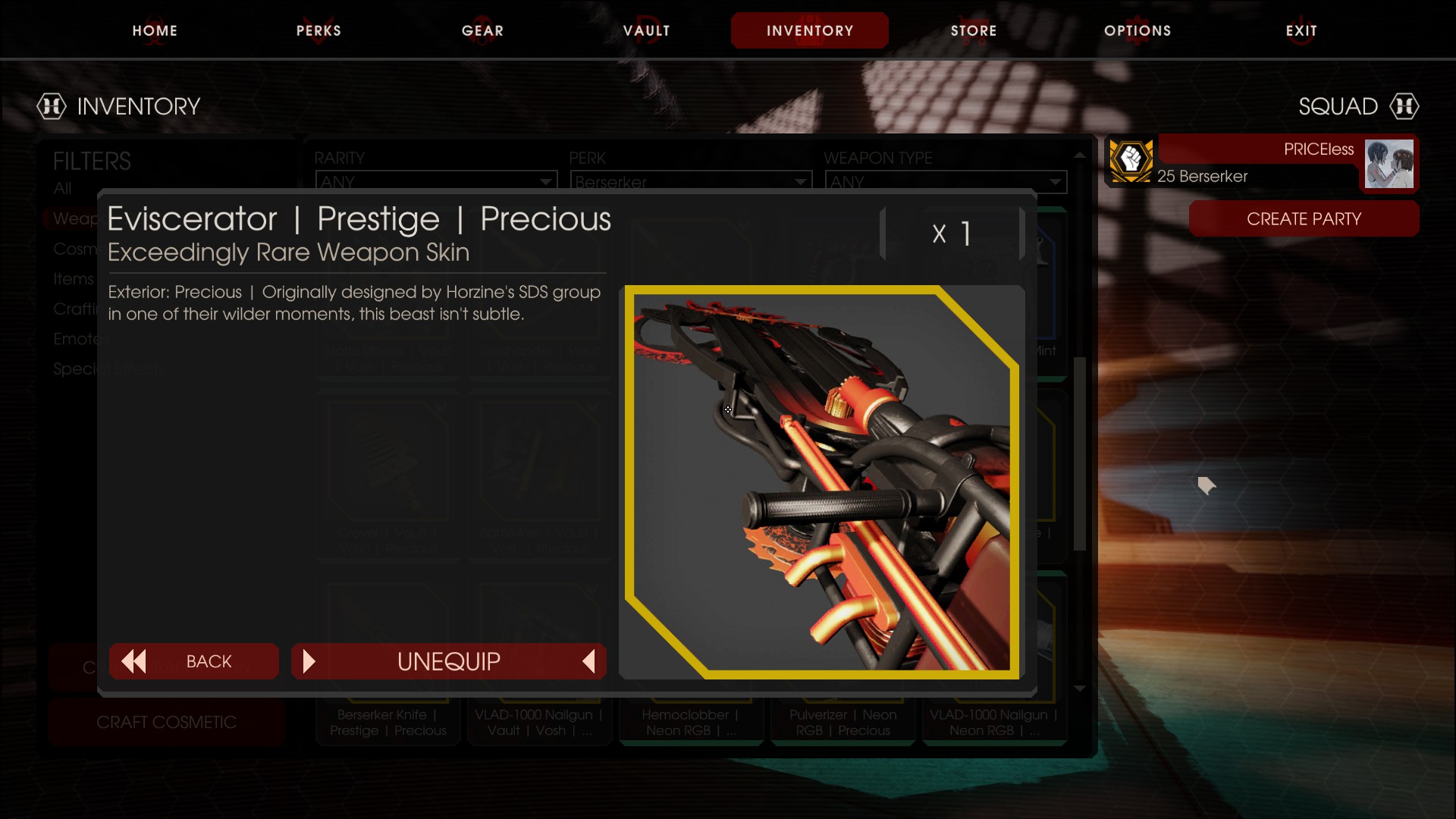
Task: Click the CREATE PARTY button
Action: click(x=1304, y=219)
